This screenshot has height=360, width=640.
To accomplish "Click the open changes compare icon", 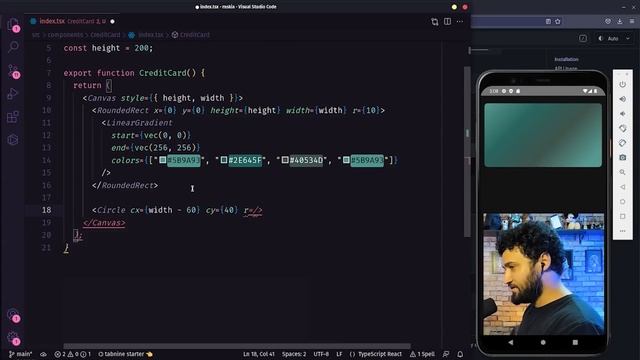I will click(x=435, y=22).
